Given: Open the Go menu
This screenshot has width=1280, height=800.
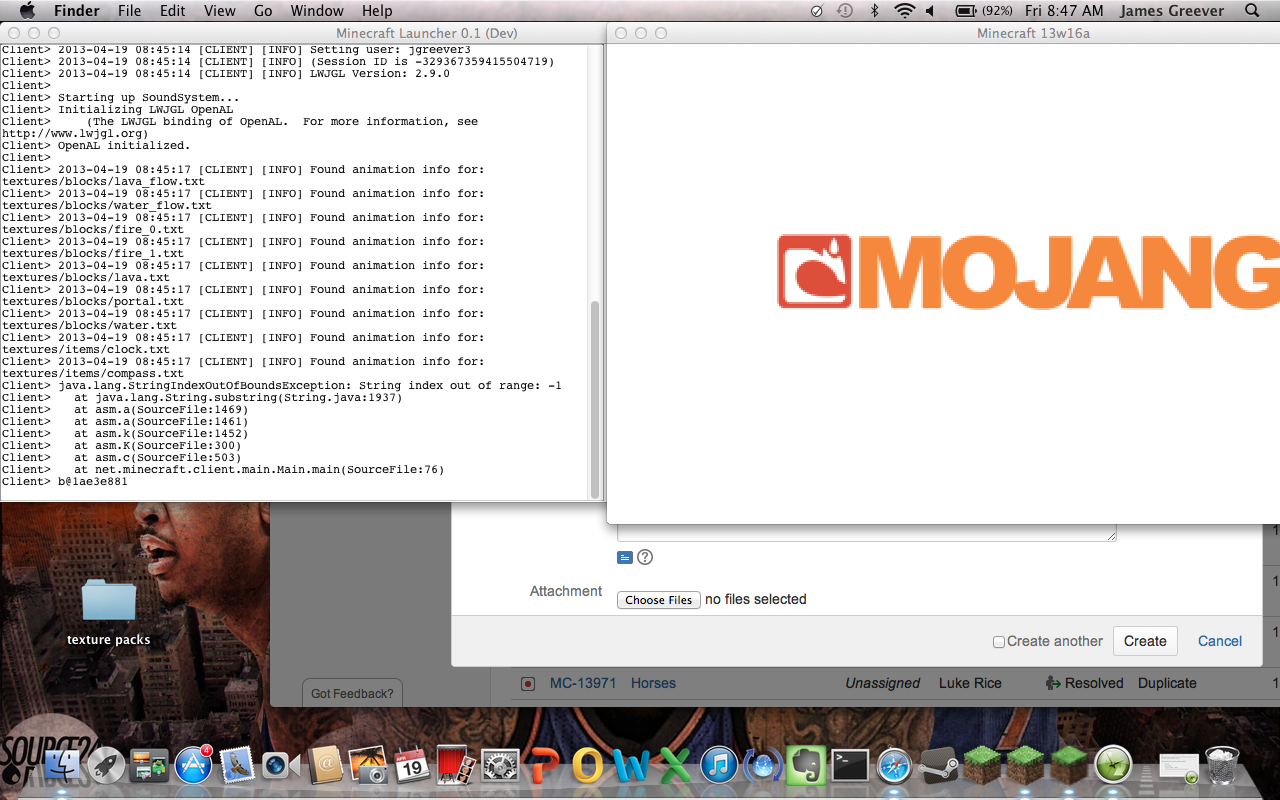Looking at the screenshot, I should tap(263, 11).
